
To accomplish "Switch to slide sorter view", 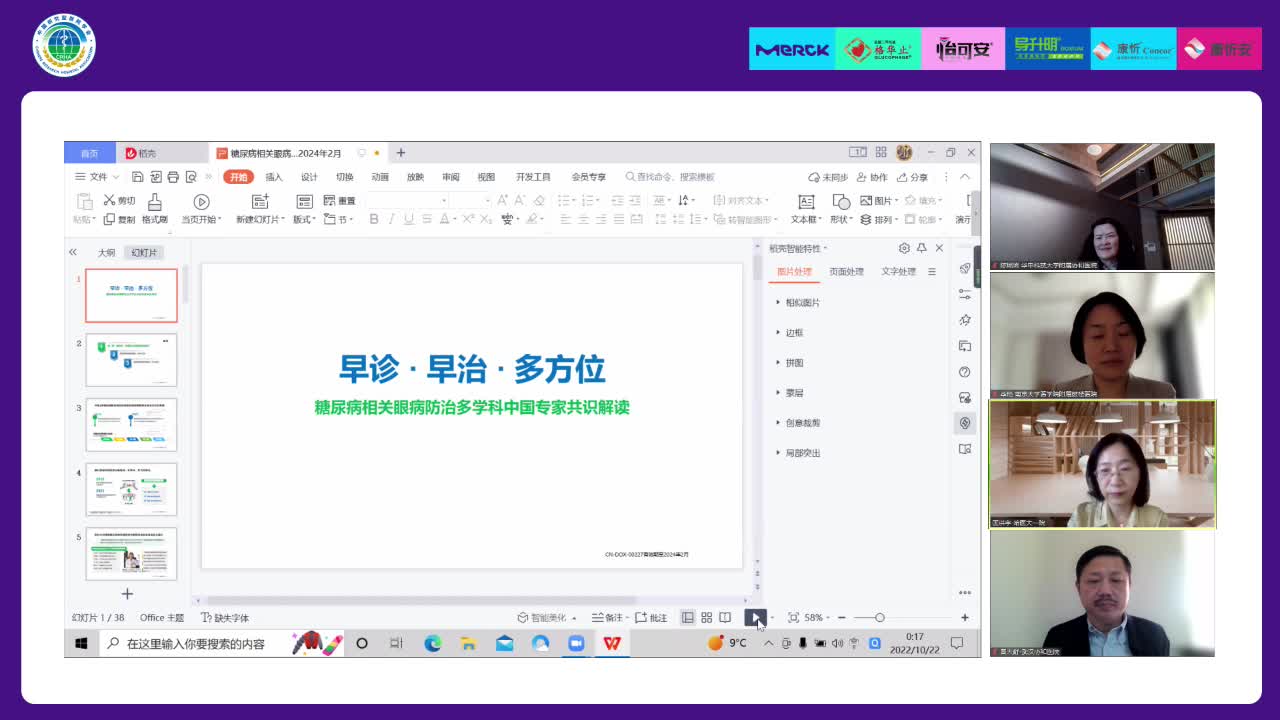I will [x=706, y=618].
